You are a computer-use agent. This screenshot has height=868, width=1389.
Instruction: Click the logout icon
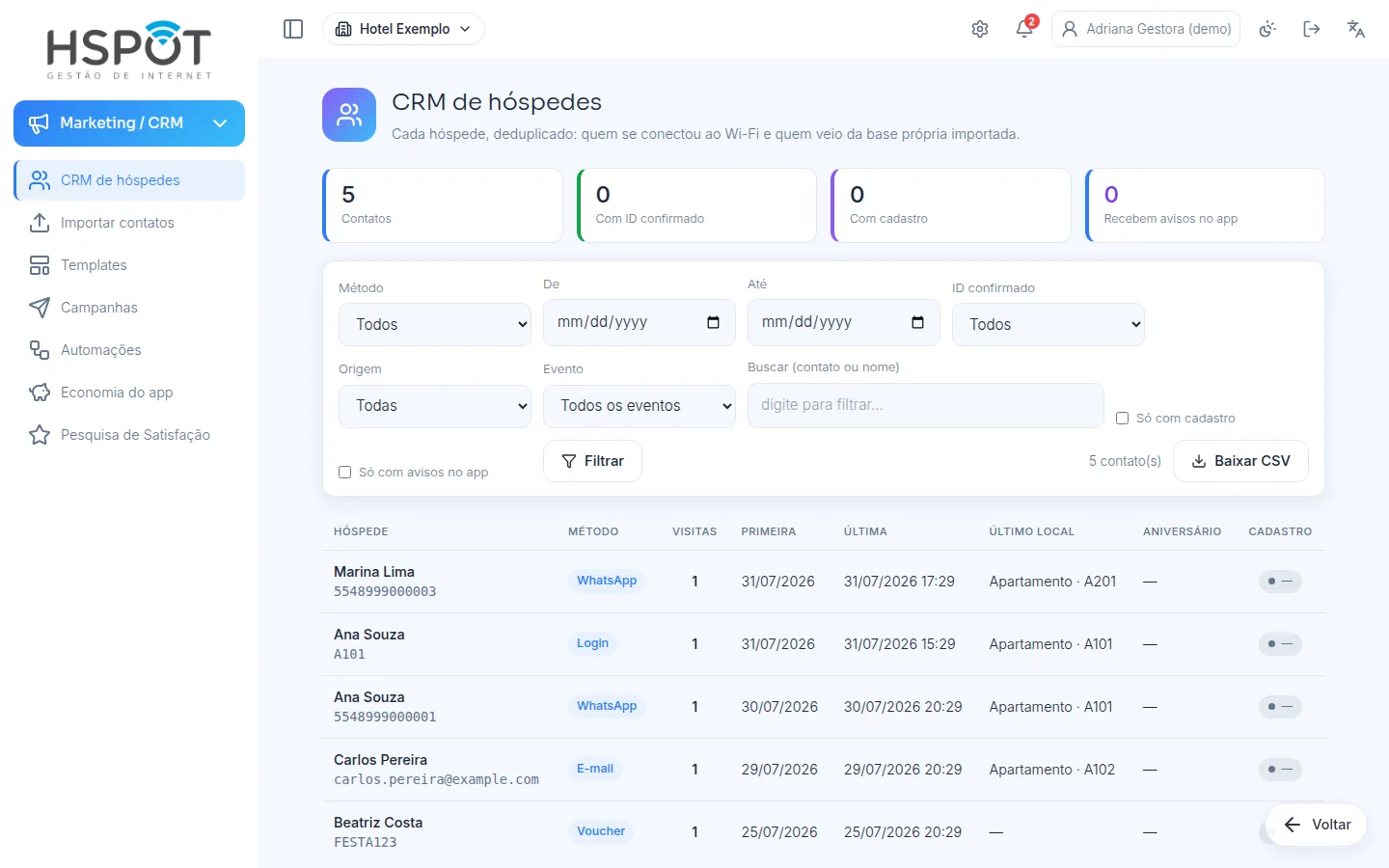tap(1312, 29)
